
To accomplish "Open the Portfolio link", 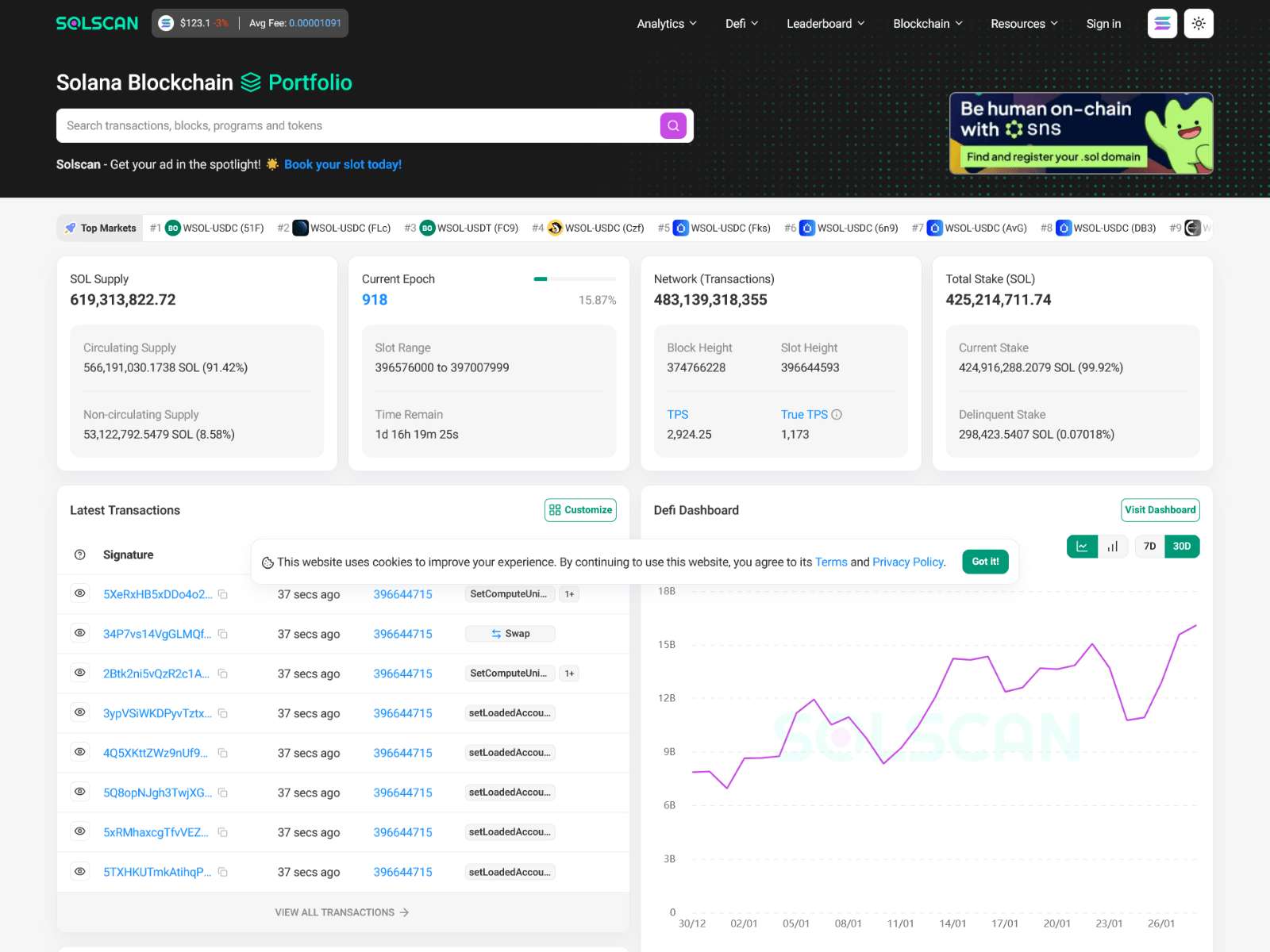I will [x=310, y=83].
